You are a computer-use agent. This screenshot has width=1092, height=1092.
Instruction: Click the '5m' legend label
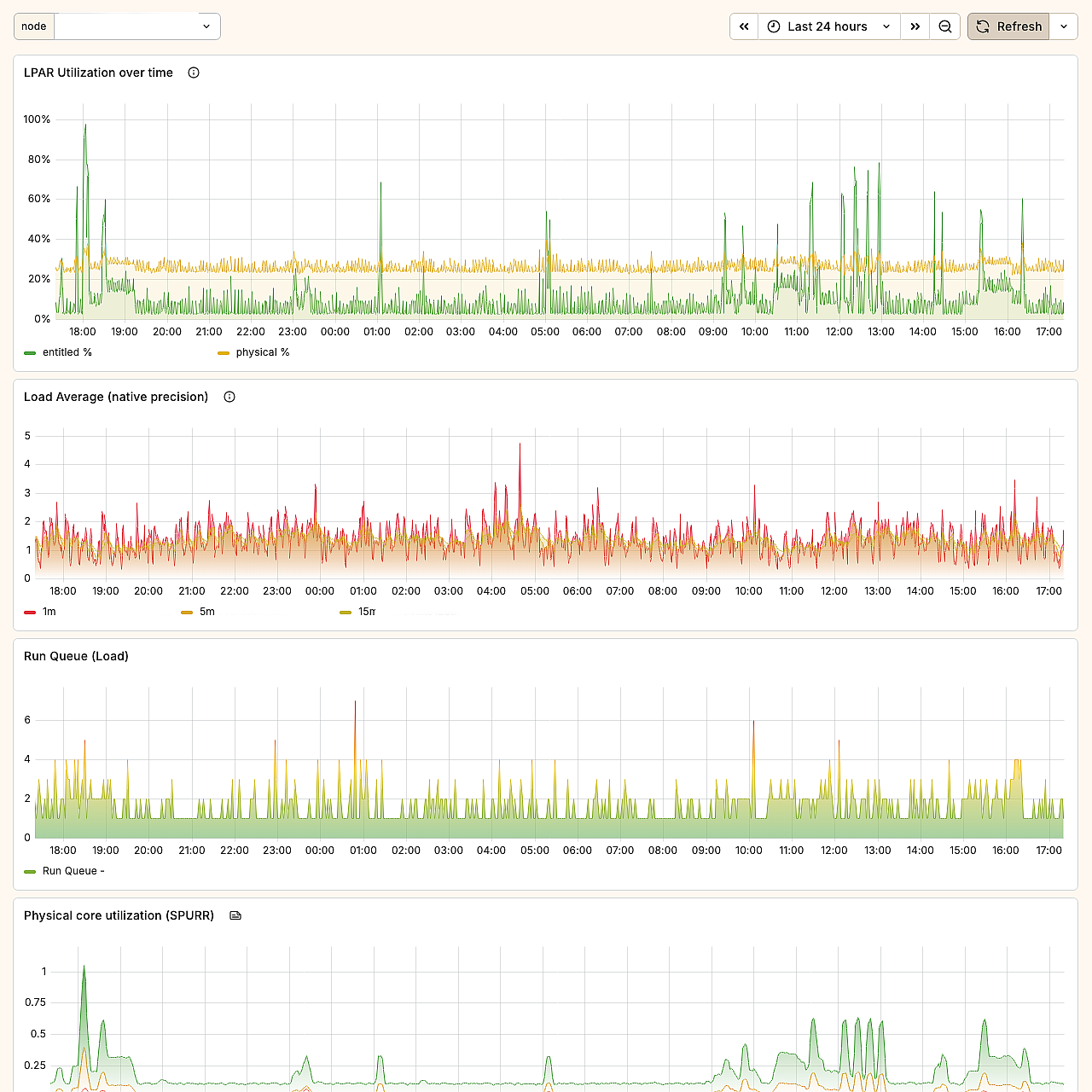coord(207,612)
